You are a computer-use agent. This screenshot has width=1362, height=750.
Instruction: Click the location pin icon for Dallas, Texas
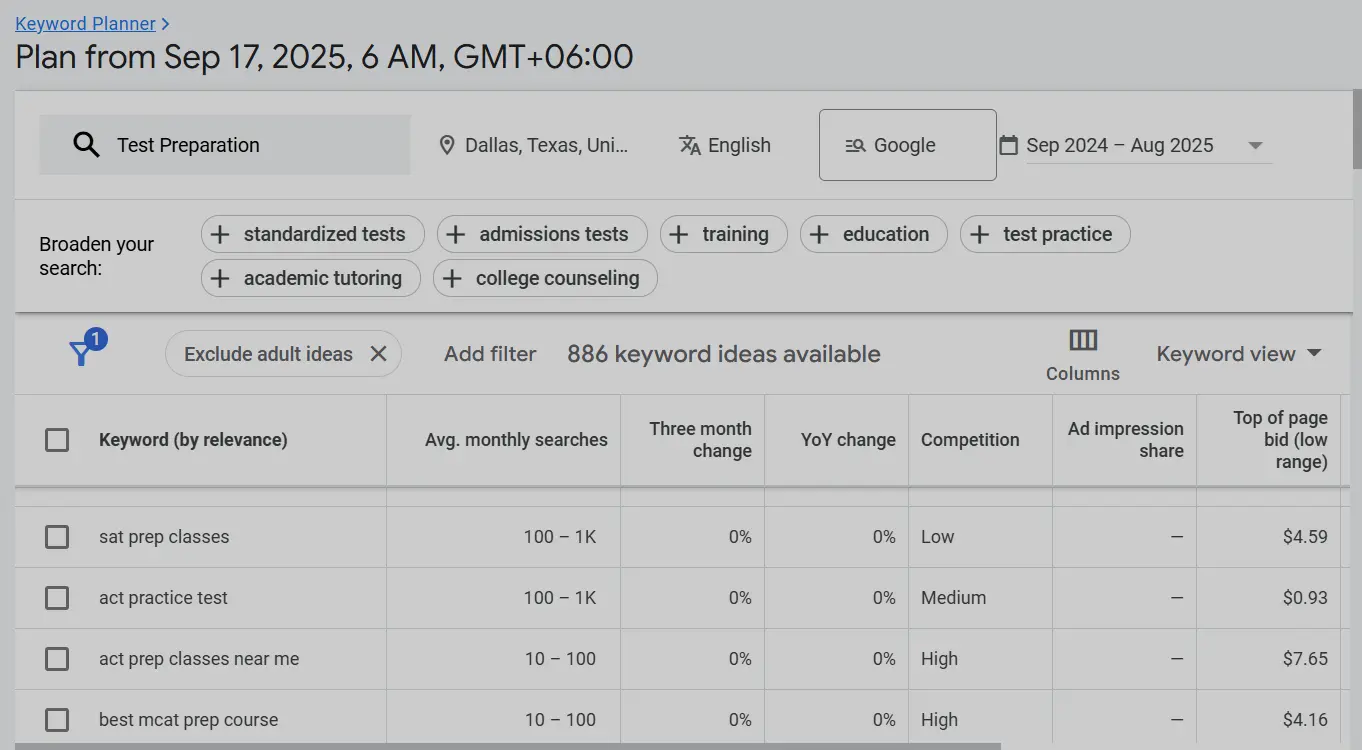coord(447,144)
